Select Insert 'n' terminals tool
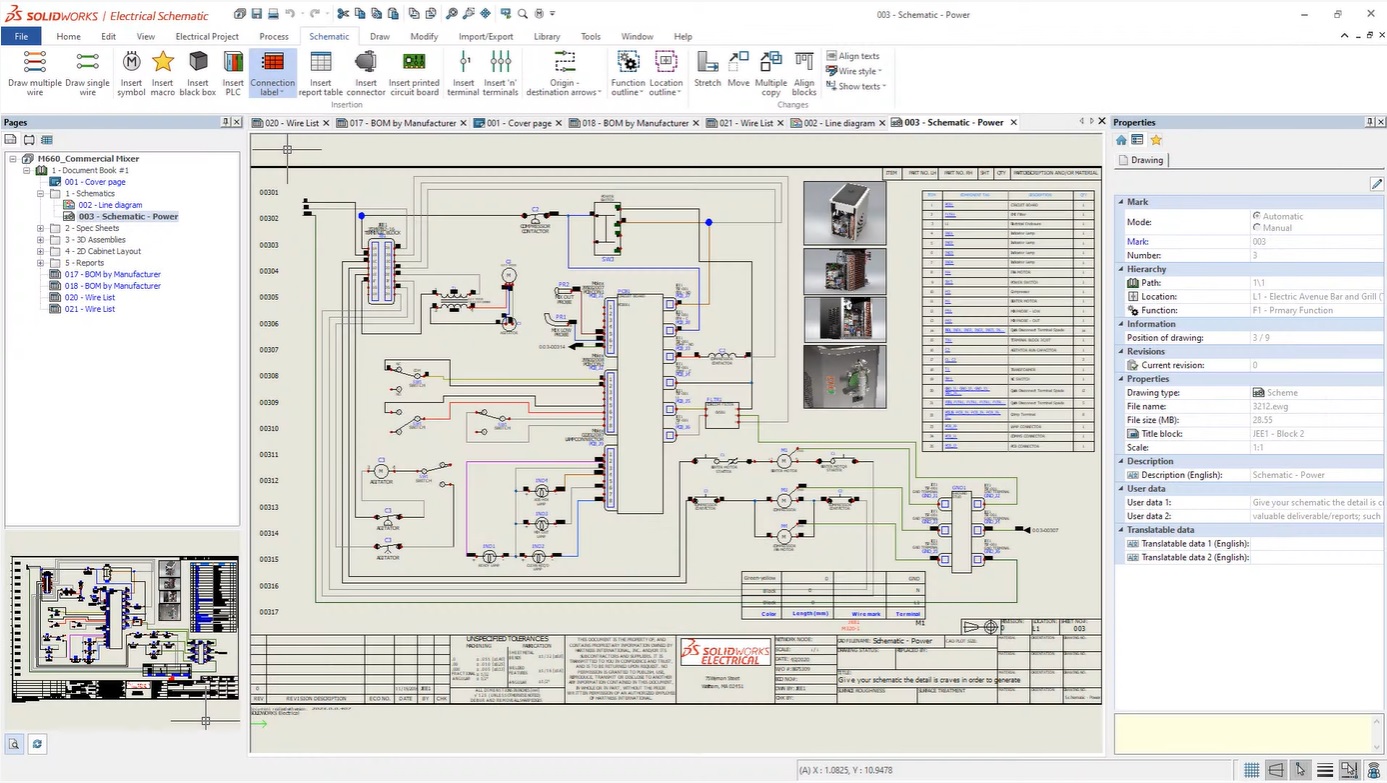 [x=501, y=73]
